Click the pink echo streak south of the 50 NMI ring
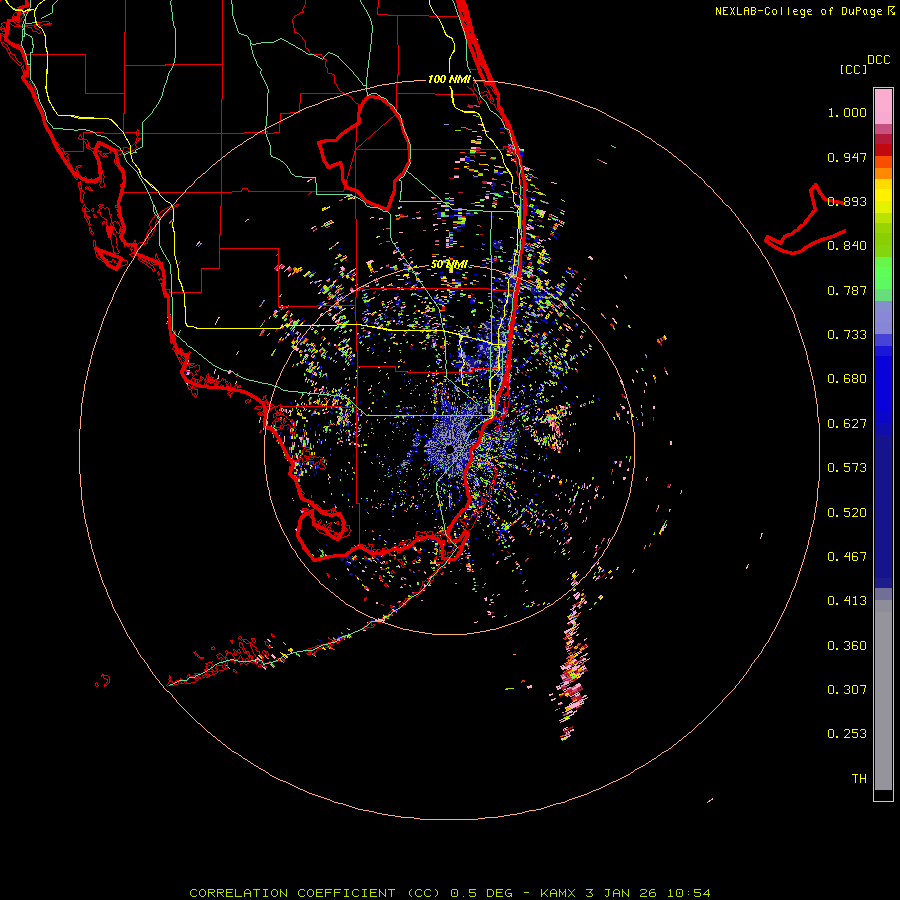This screenshot has height=900, width=900. (x=572, y=657)
